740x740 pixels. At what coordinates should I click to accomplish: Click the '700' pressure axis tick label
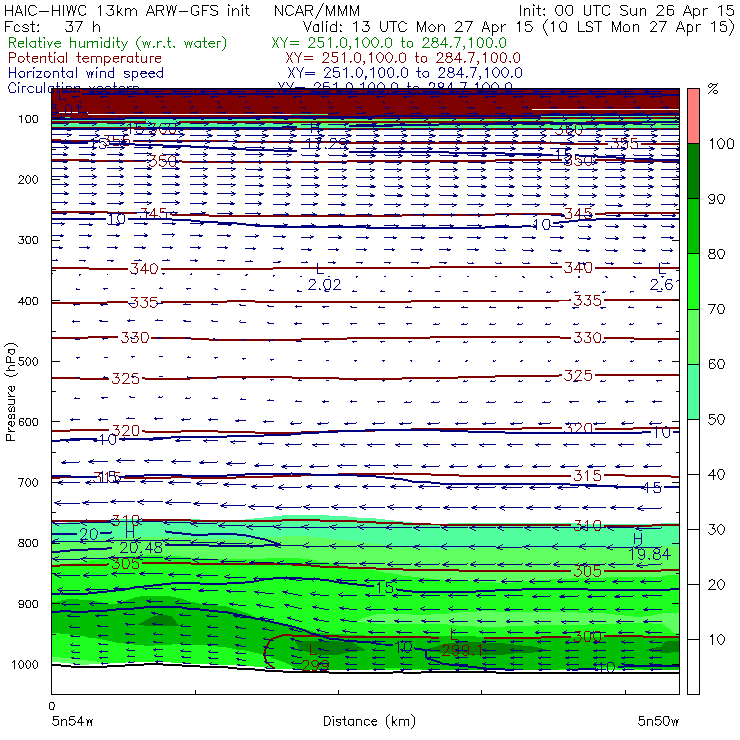coord(28,482)
